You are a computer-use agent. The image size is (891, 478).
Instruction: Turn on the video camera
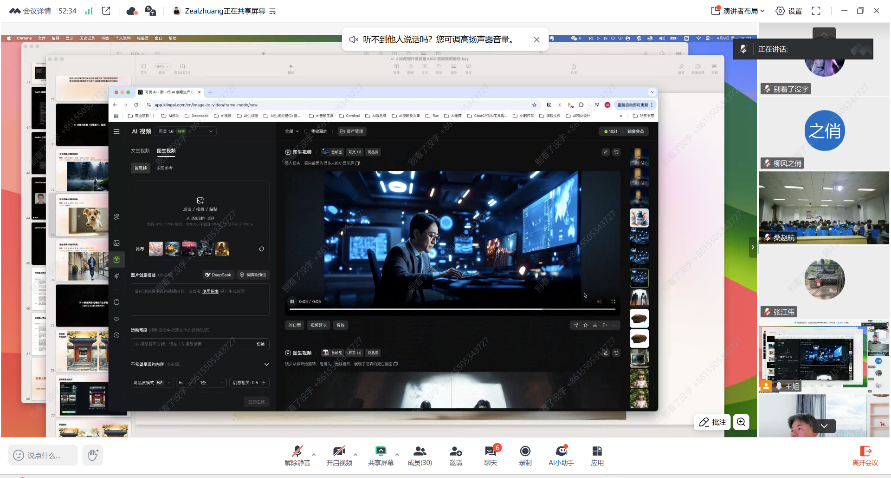339,453
